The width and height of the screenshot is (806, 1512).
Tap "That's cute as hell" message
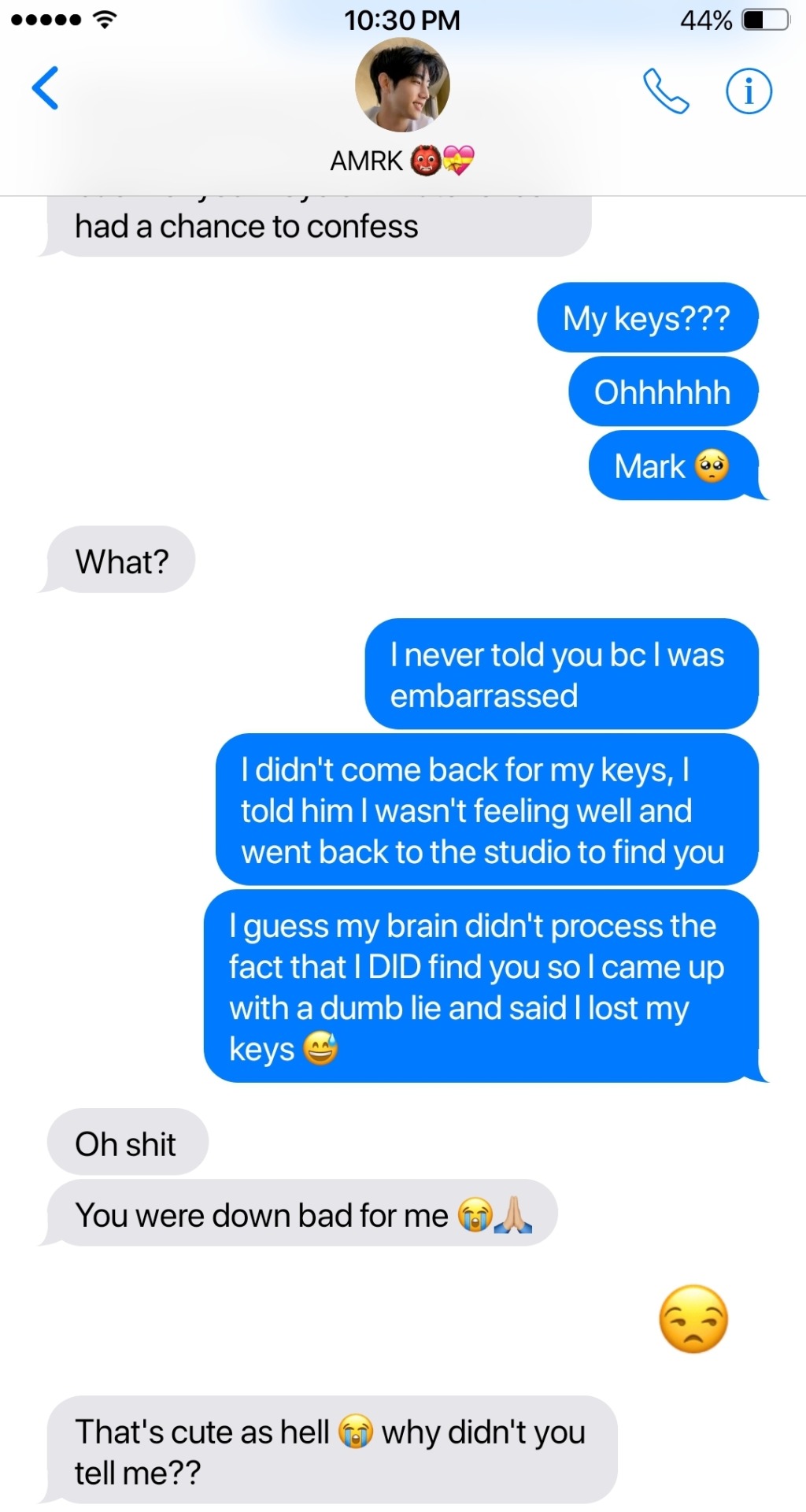[332, 1451]
